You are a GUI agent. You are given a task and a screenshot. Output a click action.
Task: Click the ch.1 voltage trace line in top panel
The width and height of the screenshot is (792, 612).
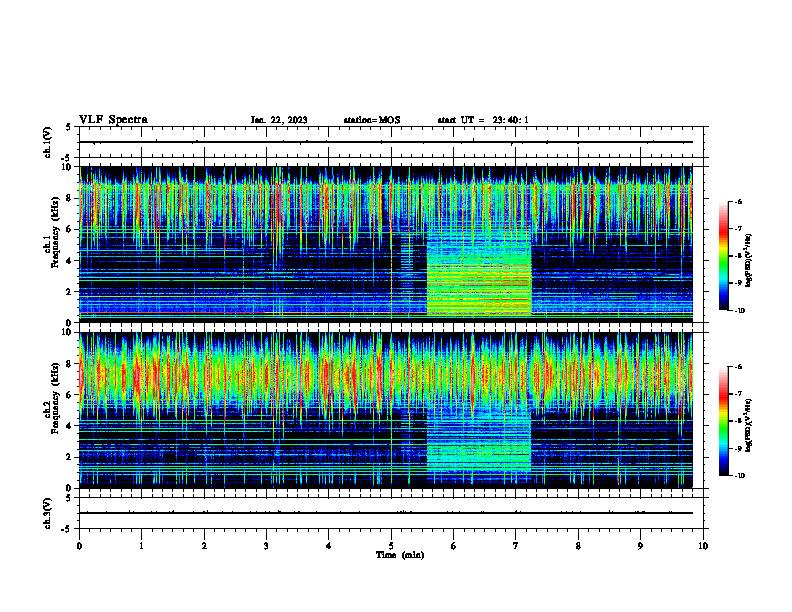(x=385, y=142)
